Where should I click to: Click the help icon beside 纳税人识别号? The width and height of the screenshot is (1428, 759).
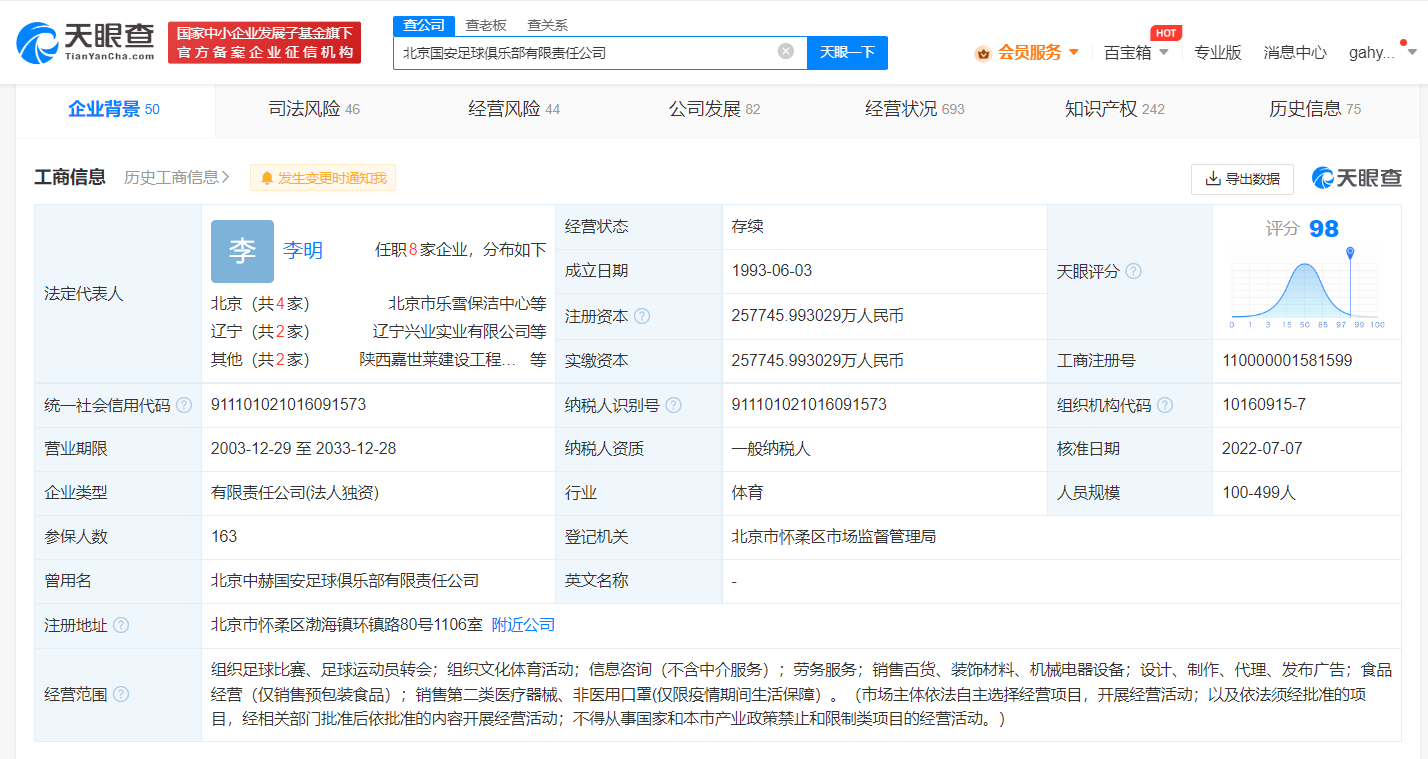674,405
